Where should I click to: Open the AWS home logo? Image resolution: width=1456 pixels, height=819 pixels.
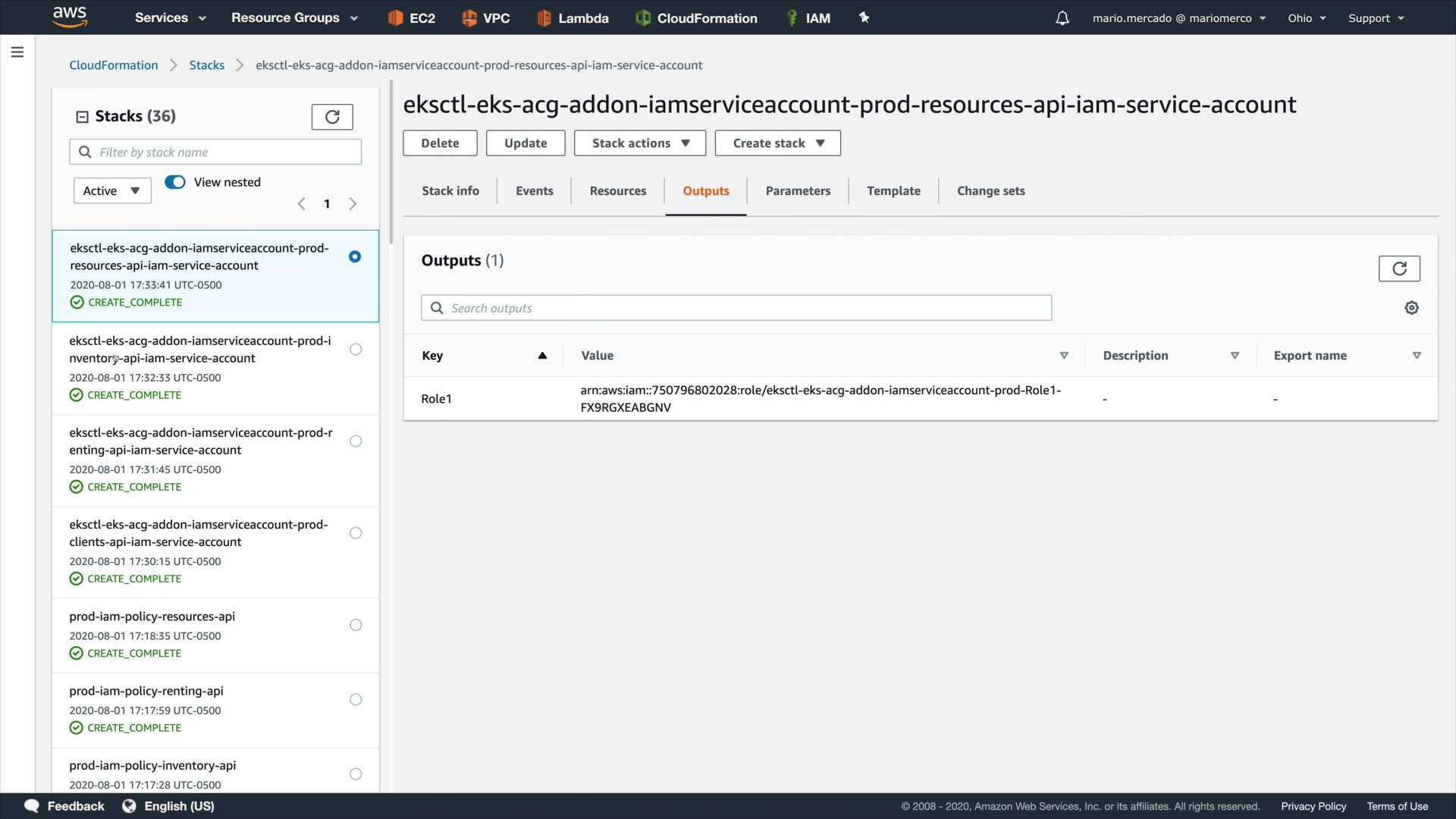pyautogui.click(x=70, y=17)
